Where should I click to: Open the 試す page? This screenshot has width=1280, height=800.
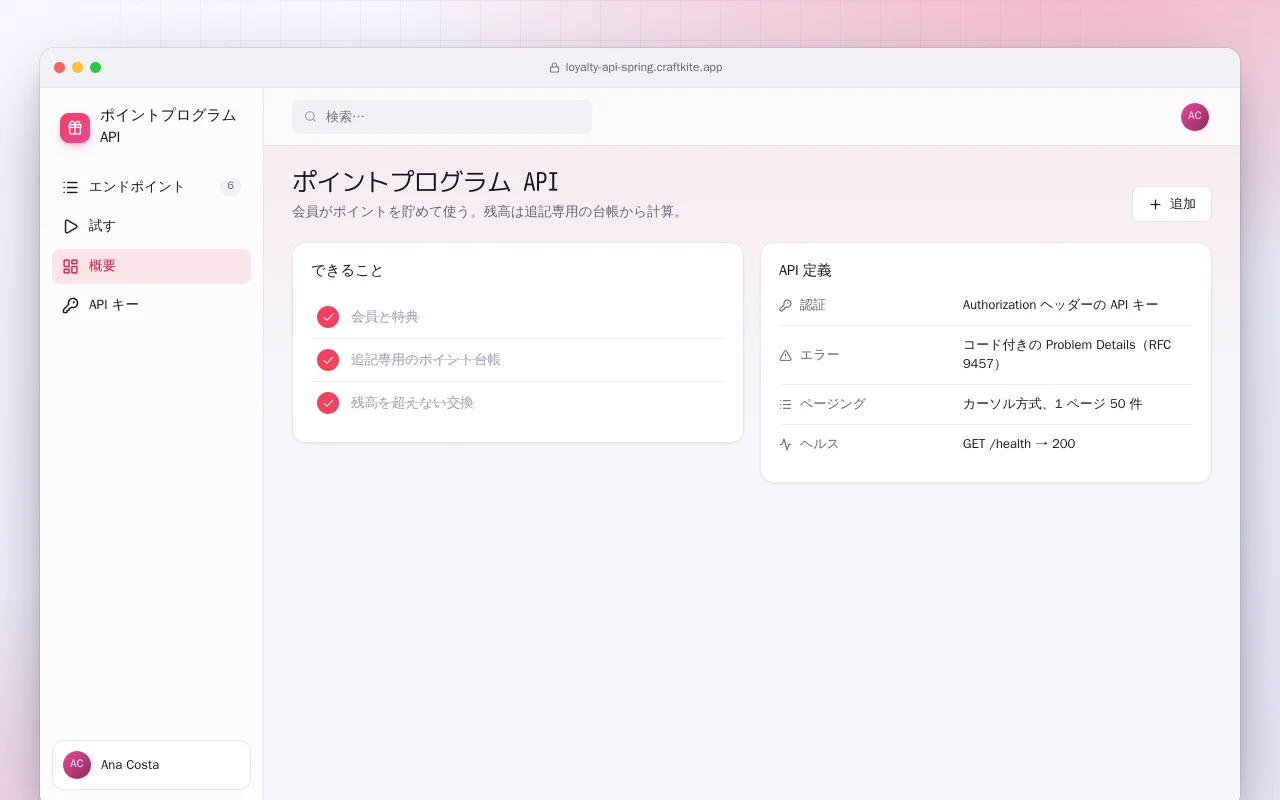click(151, 226)
